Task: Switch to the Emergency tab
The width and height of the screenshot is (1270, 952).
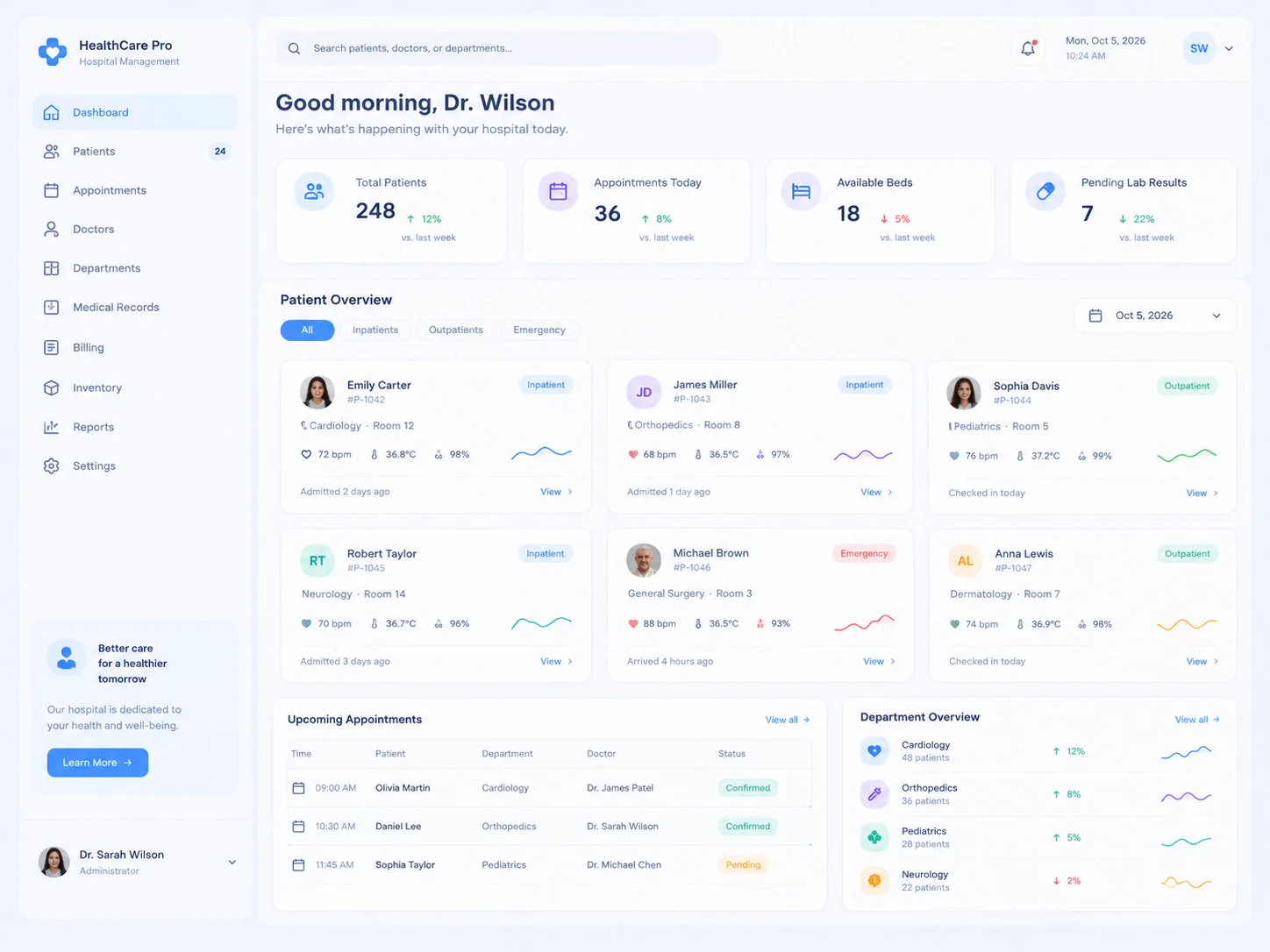Action: coord(539,330)
